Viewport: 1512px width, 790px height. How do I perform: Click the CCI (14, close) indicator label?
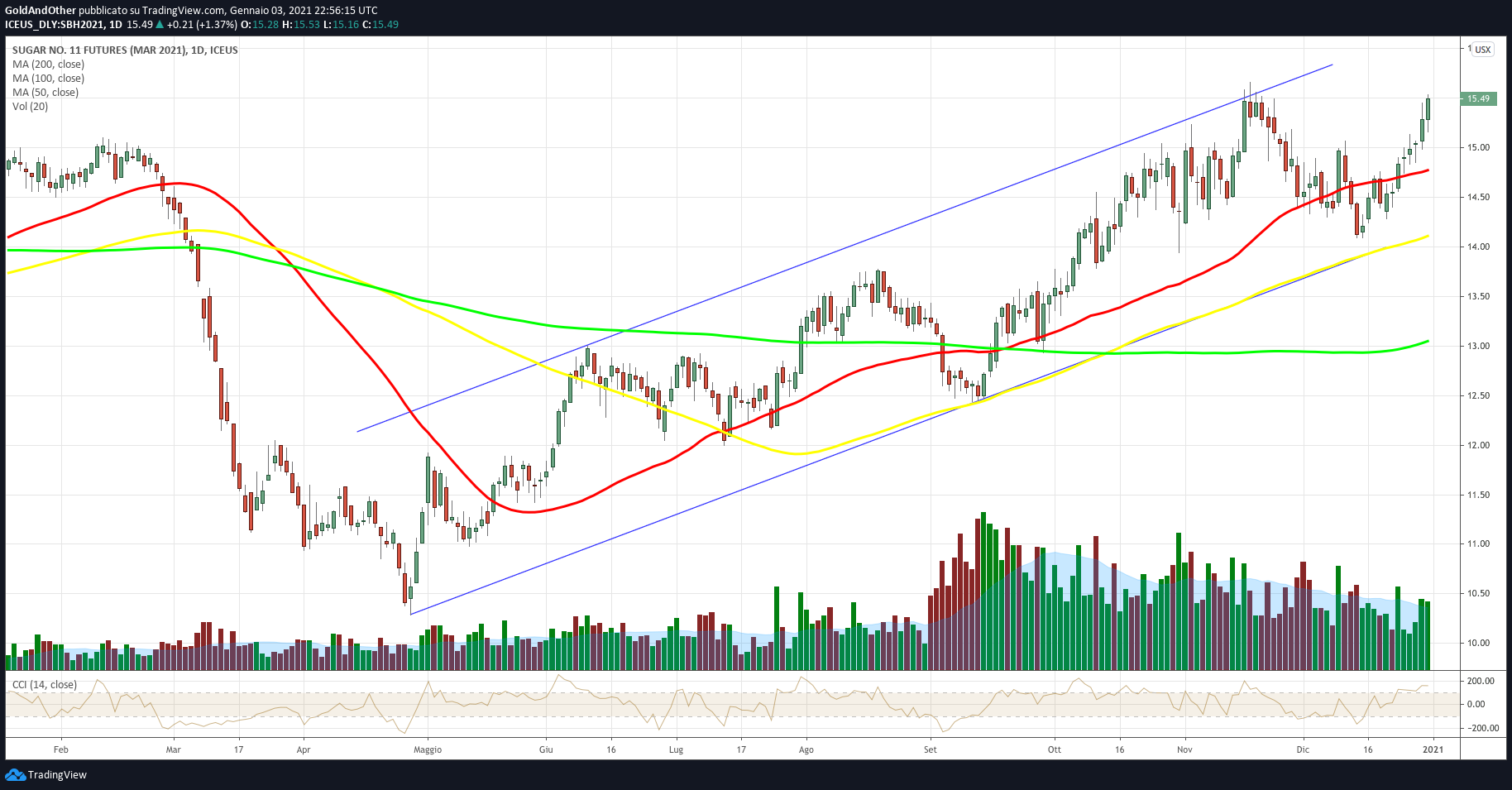(45, 685)
